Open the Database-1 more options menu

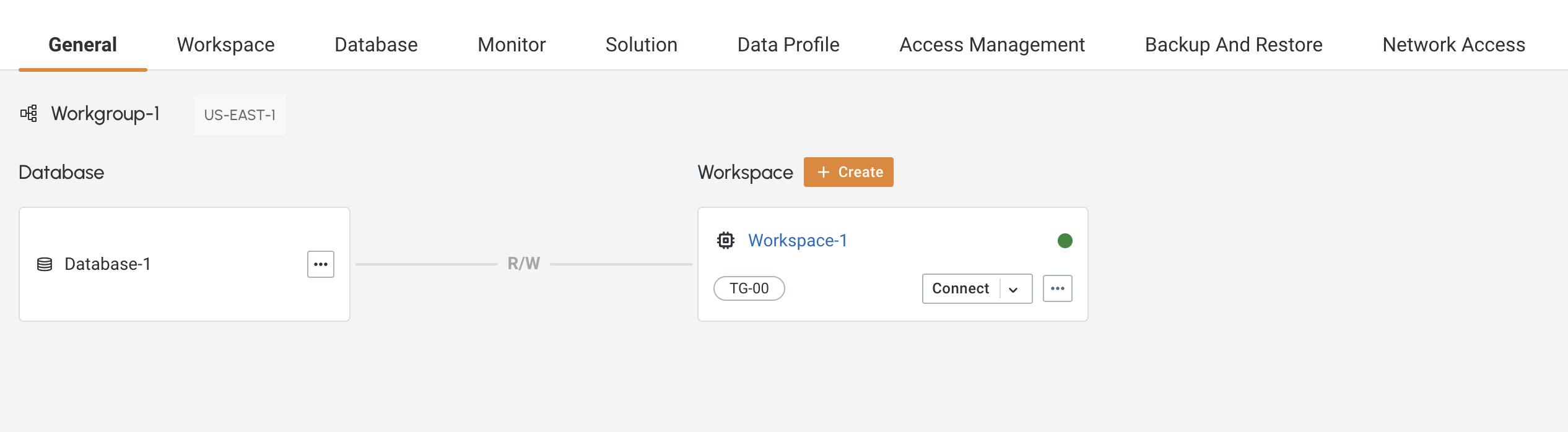(321, 264)
